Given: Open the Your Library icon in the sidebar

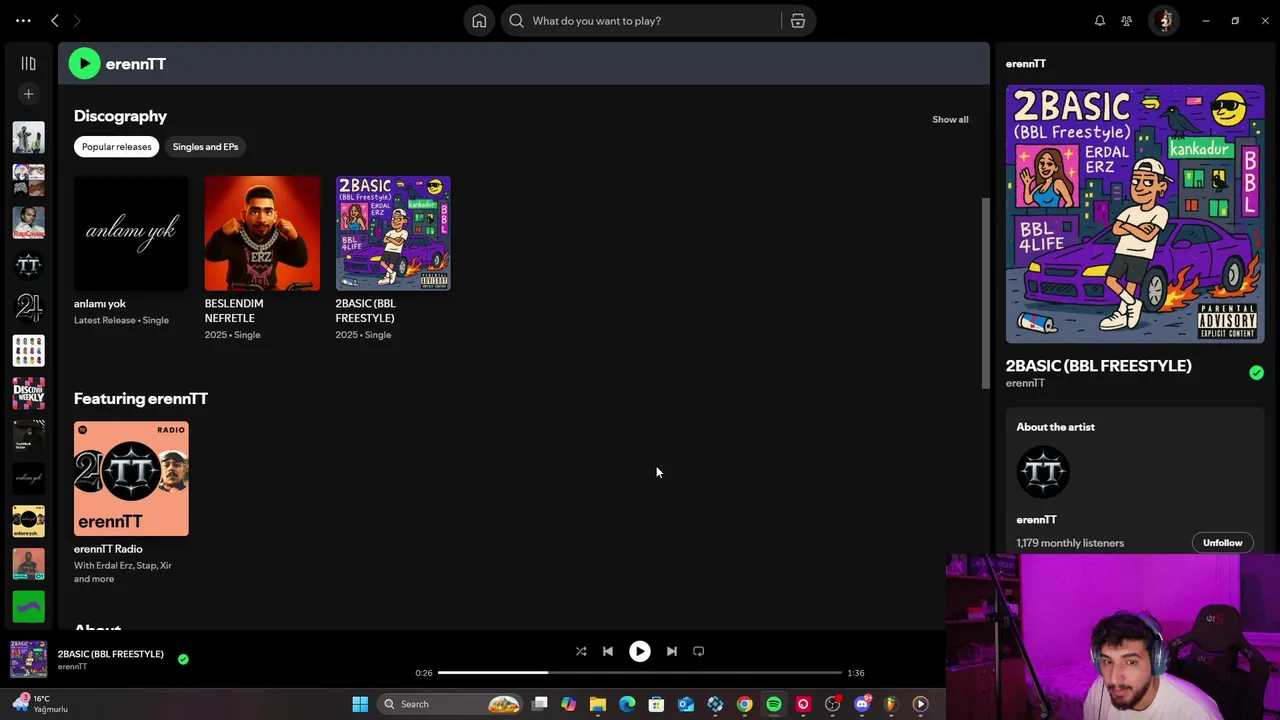Looking at the screenshot, I should pyautogui.click(x=28, y=63).
